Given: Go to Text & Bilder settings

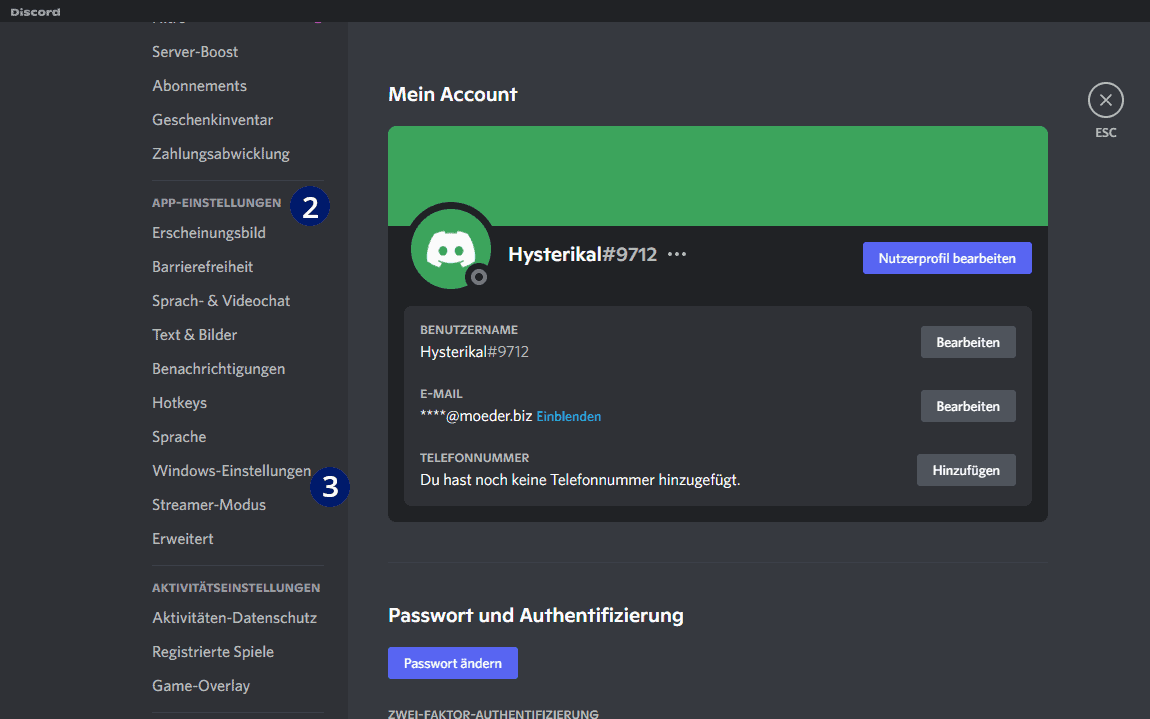Looking at the screenshot, I should point(194,335).
